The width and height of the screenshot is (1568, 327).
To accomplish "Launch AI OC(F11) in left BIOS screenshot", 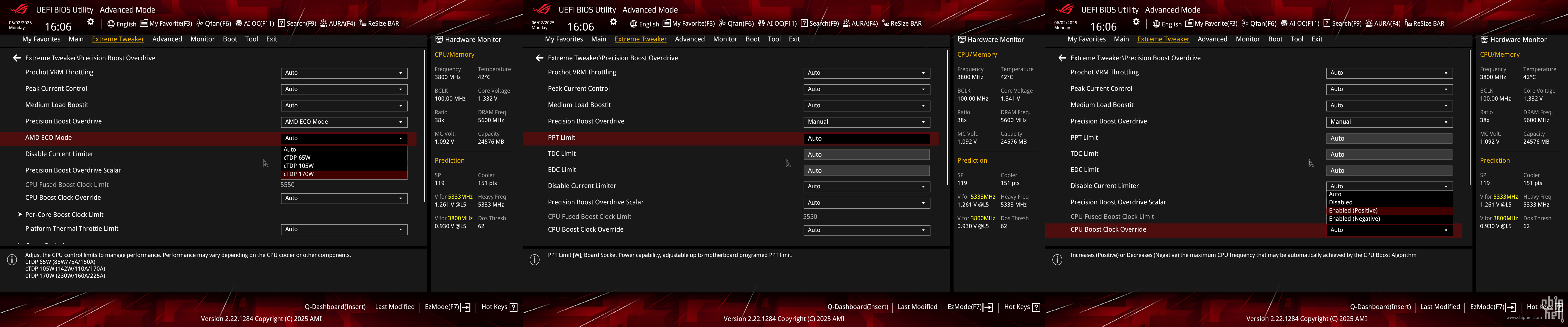I will coord(255,24).
